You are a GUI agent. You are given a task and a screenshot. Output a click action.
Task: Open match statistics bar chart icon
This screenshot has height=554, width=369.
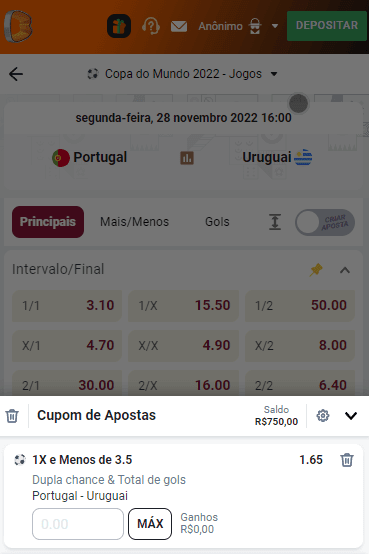pyautogui.click(x=187, y=158)
